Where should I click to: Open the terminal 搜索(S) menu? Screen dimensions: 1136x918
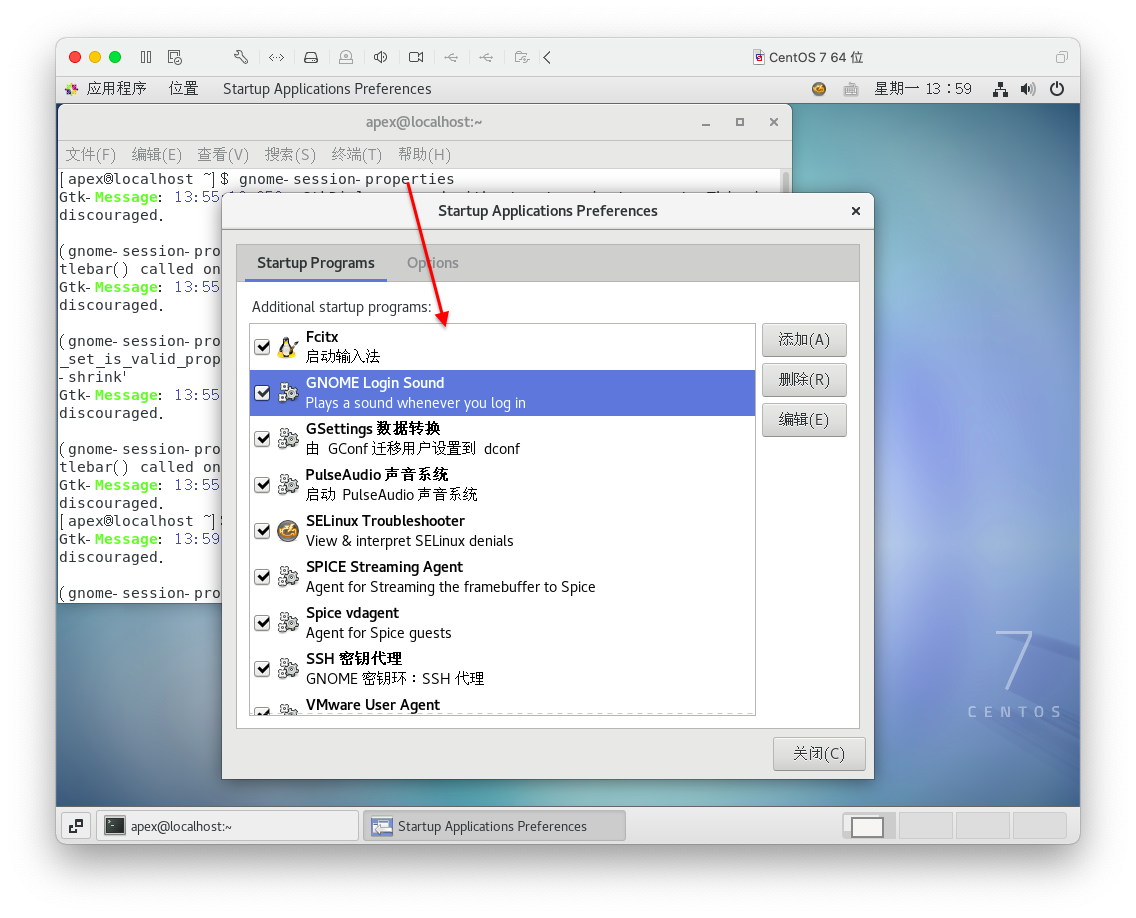290,154
